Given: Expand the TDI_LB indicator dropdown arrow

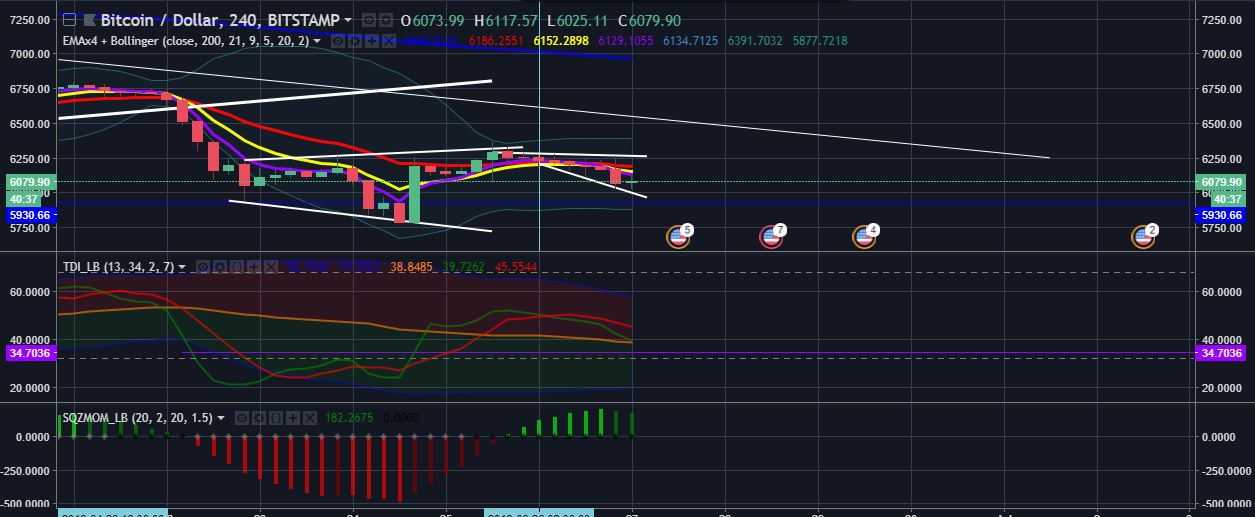Looking at the screenshot, I should click(182, 266).
